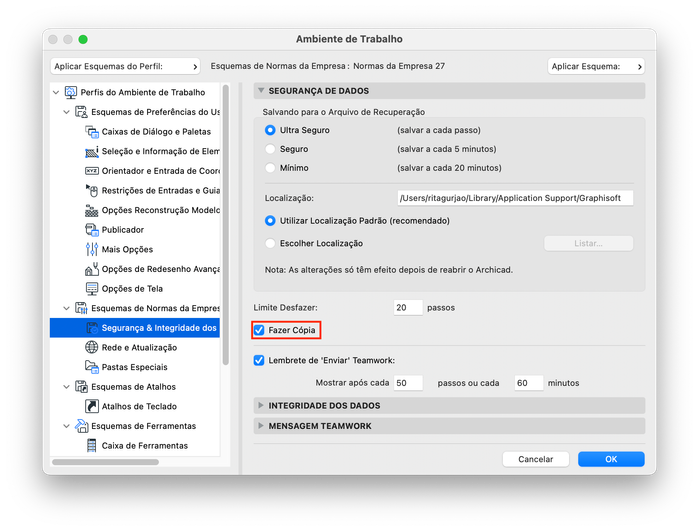699x531 pixels.
Task: Open Mais Opções settings page
Action: (127, 249)
